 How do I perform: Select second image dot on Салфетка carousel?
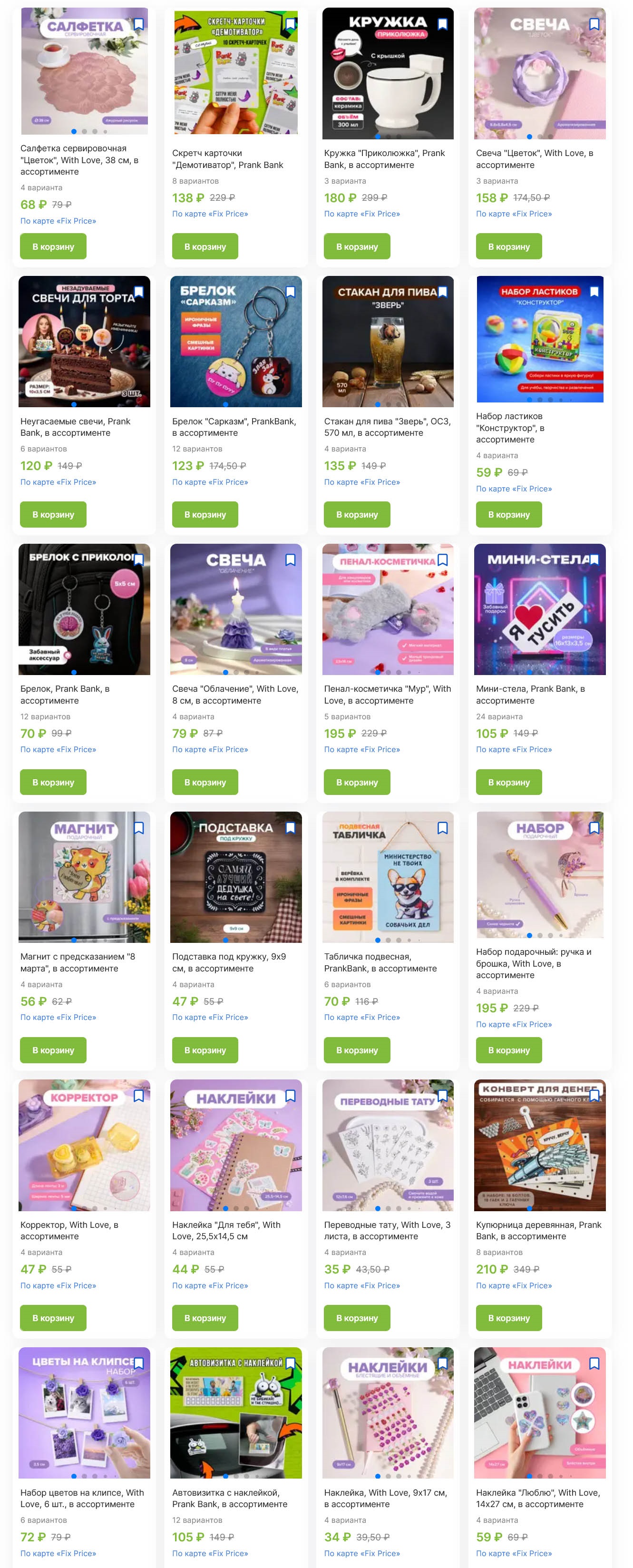(84, 131)
